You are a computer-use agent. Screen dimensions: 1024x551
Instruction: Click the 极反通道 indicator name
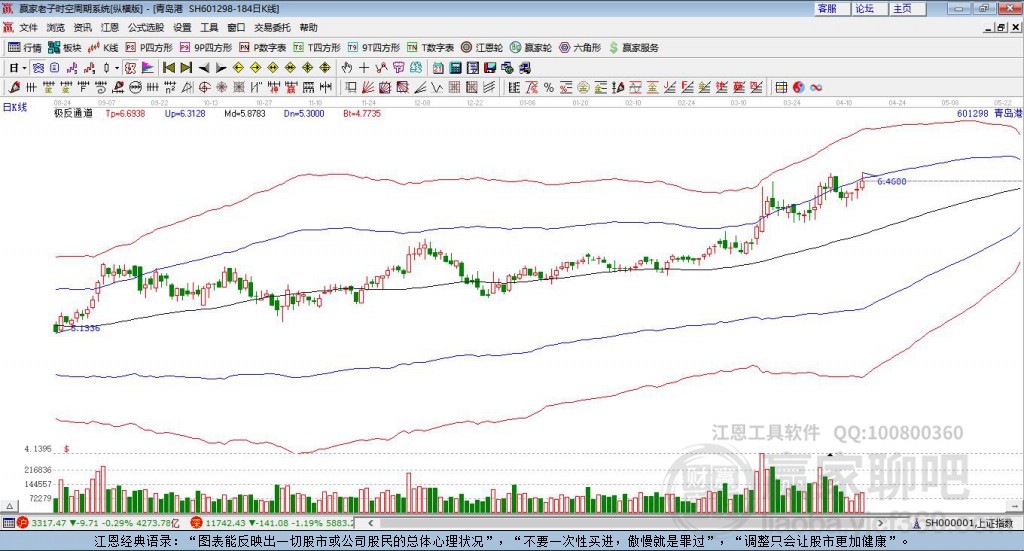click(x=73, y=113)
